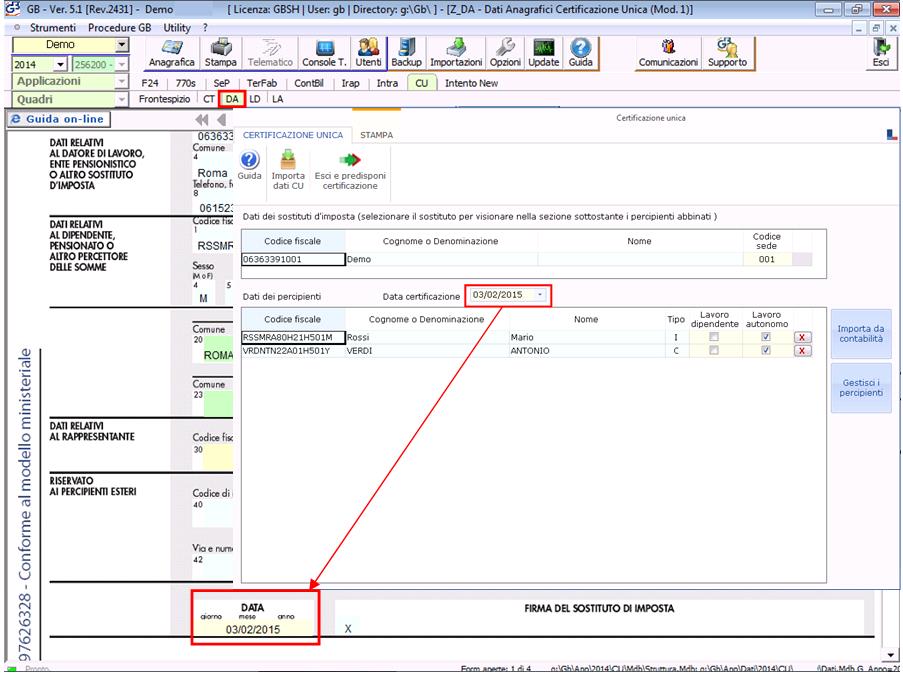
Task: Open the Guida on-line link
Action: click(x=59, y=119)
